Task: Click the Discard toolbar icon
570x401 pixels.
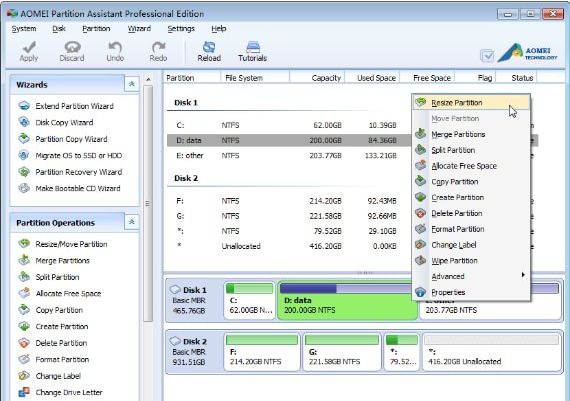Action: coord(72,51)
